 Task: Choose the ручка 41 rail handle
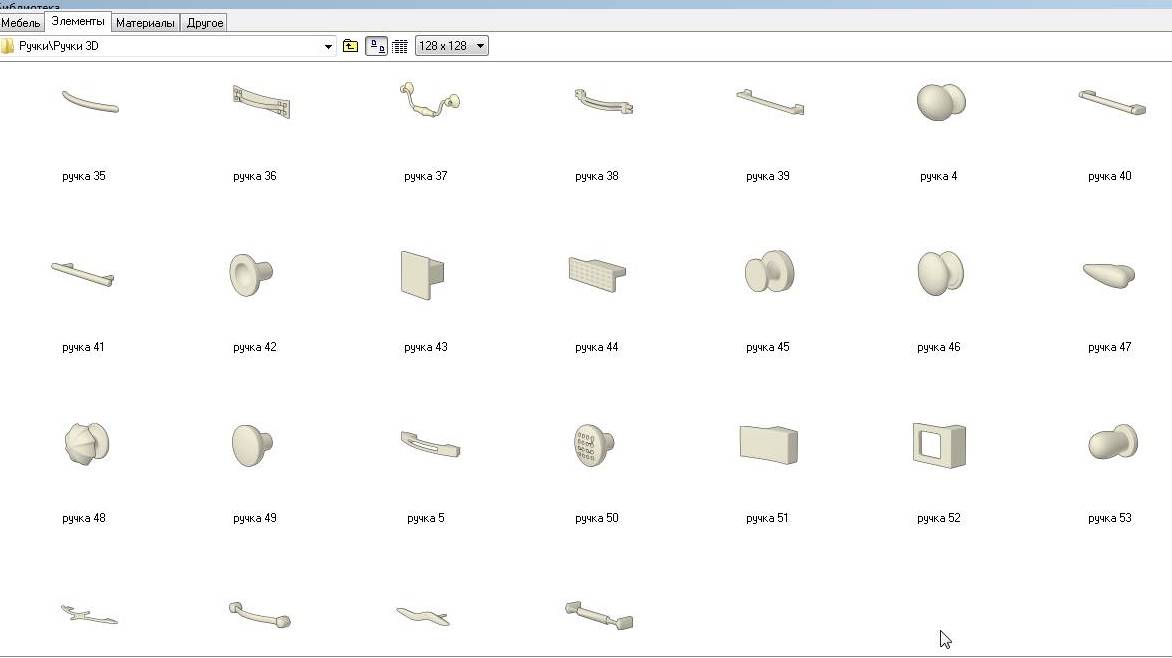tap(83, 274)
